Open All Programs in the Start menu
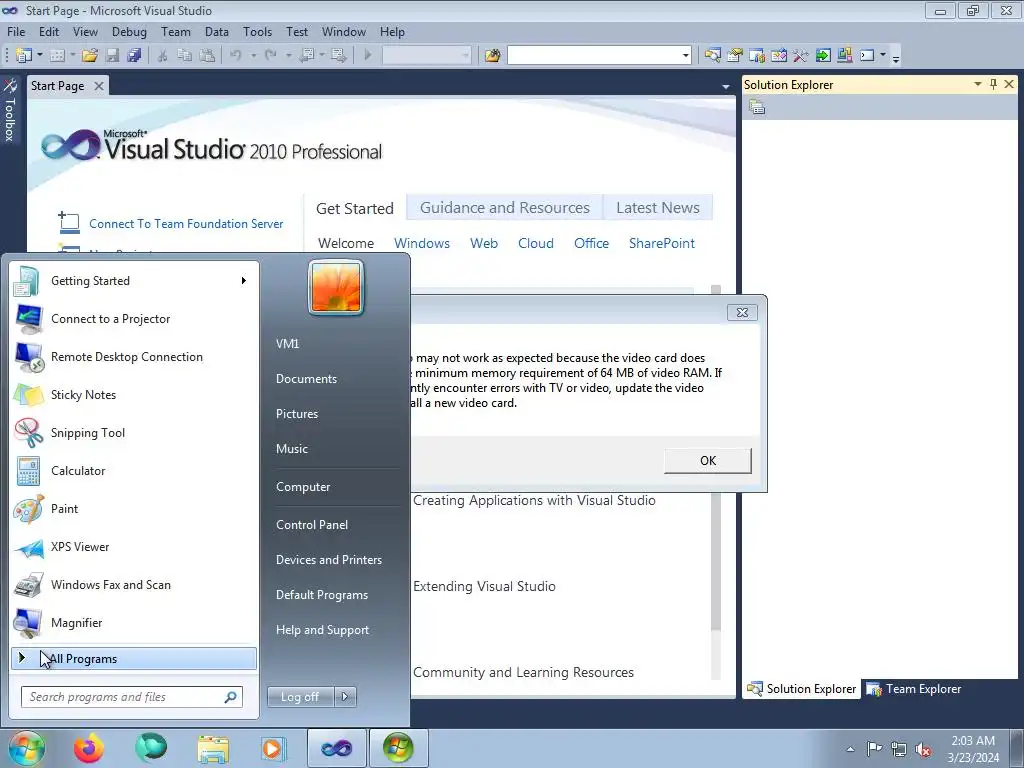 click(134, 659)
